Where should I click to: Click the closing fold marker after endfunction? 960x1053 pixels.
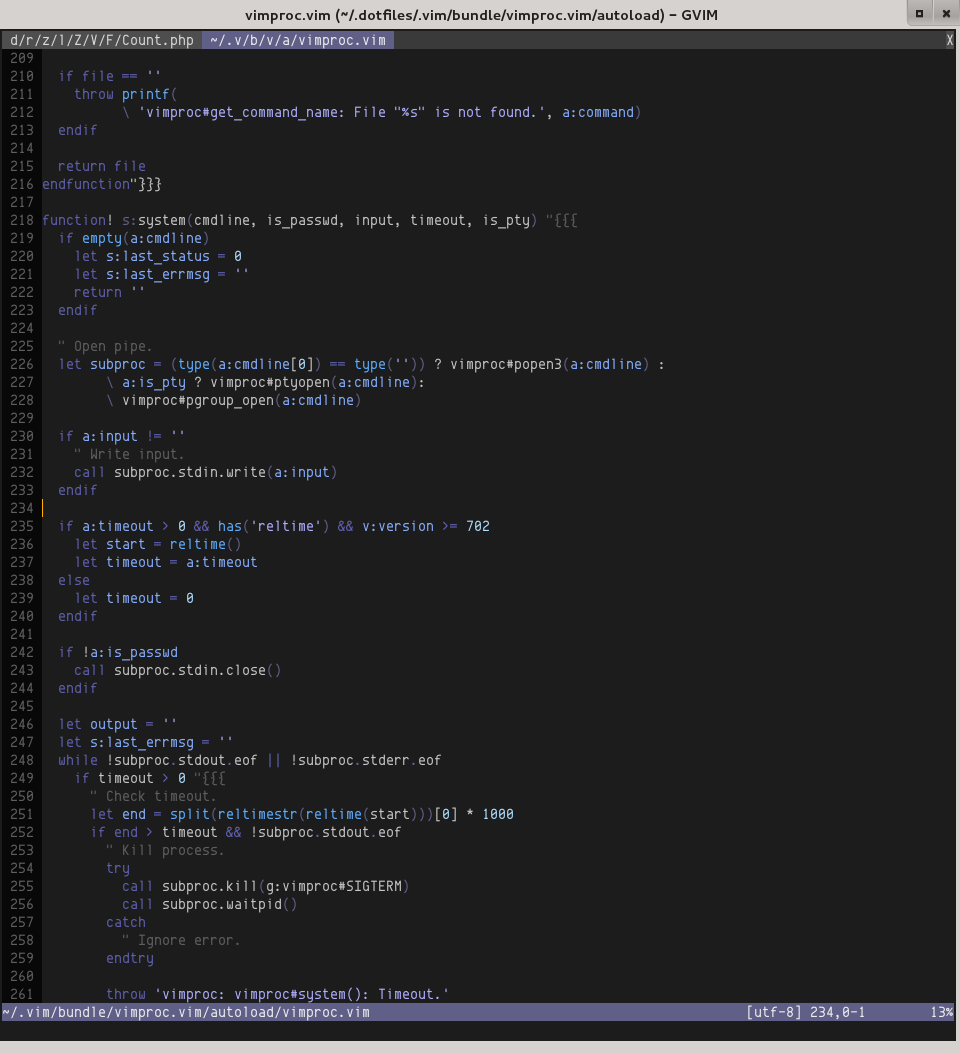click(x=146, y=184)
